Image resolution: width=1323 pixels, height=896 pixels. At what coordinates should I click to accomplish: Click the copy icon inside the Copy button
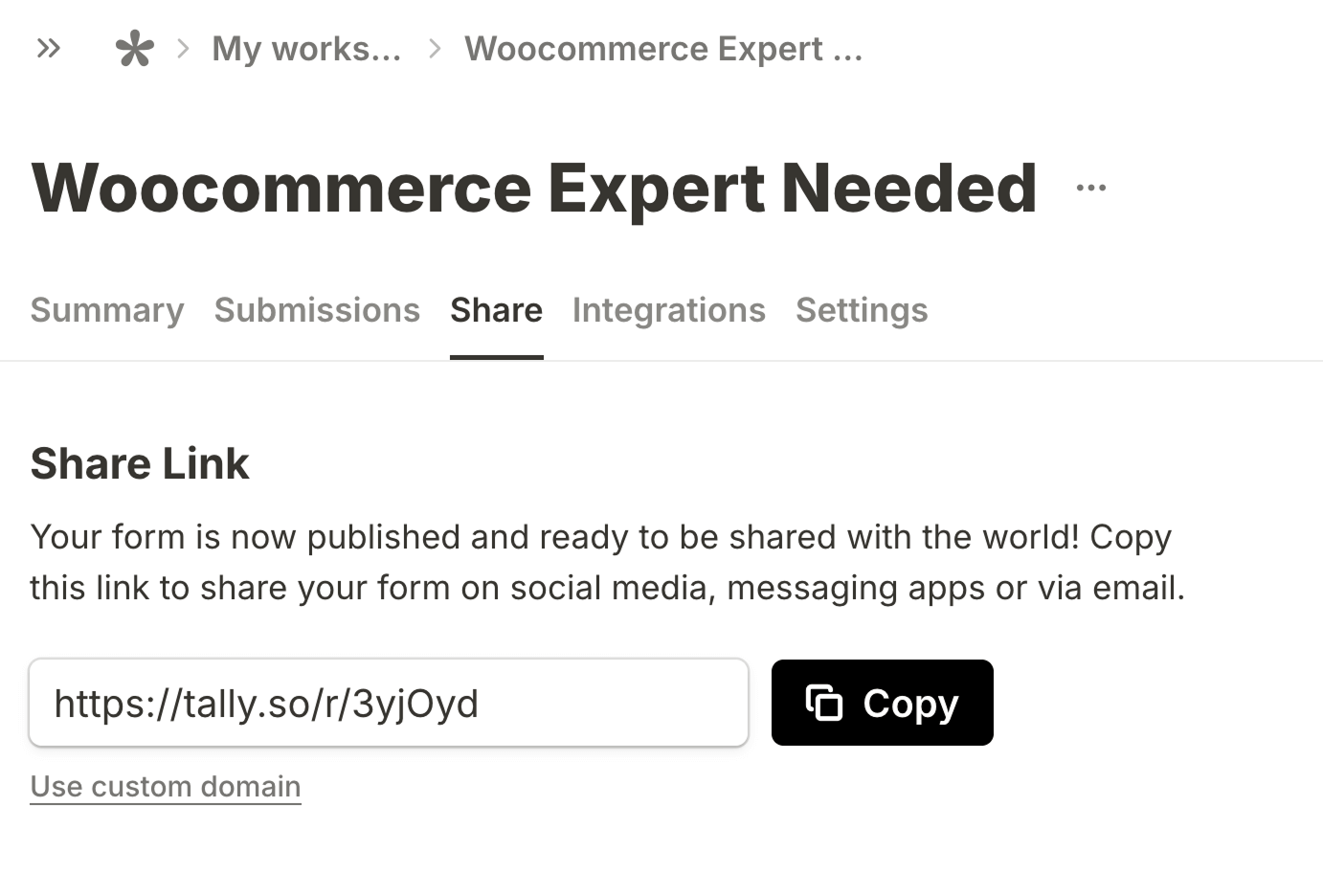[x=823, y=702]
